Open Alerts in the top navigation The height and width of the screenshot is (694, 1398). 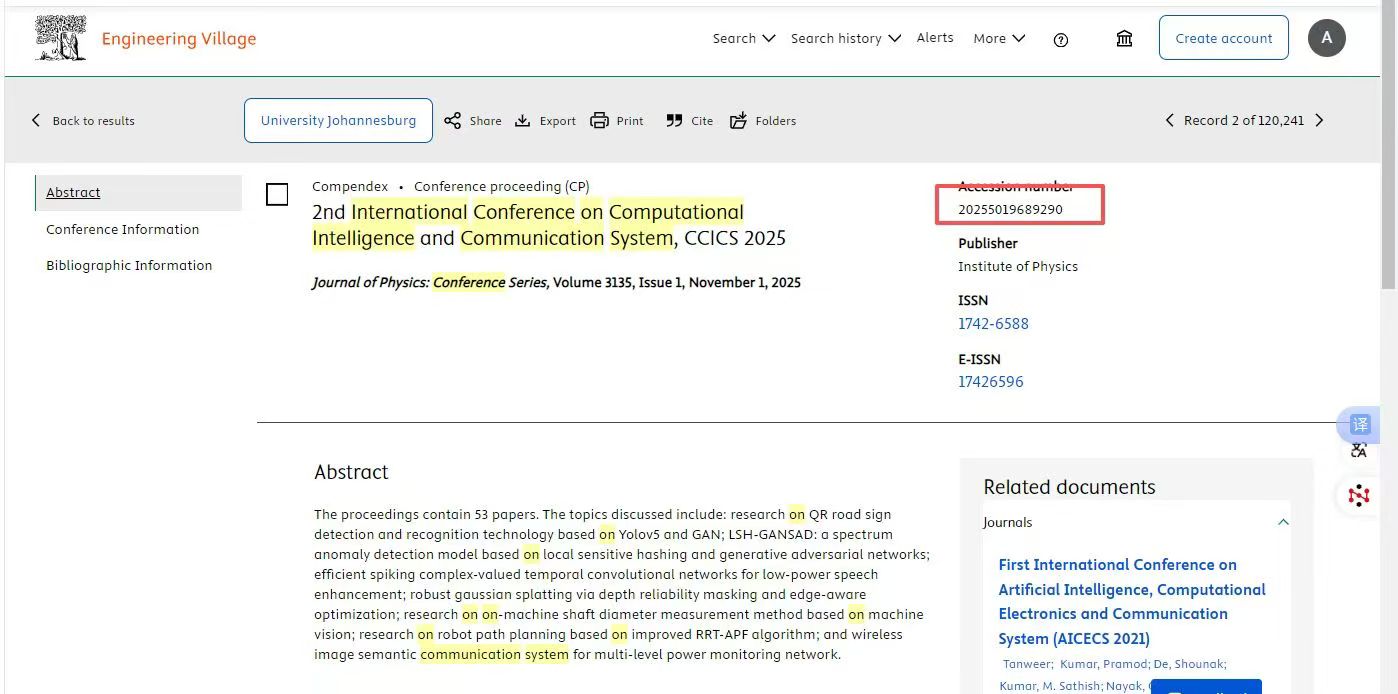(x=935, y=38)
